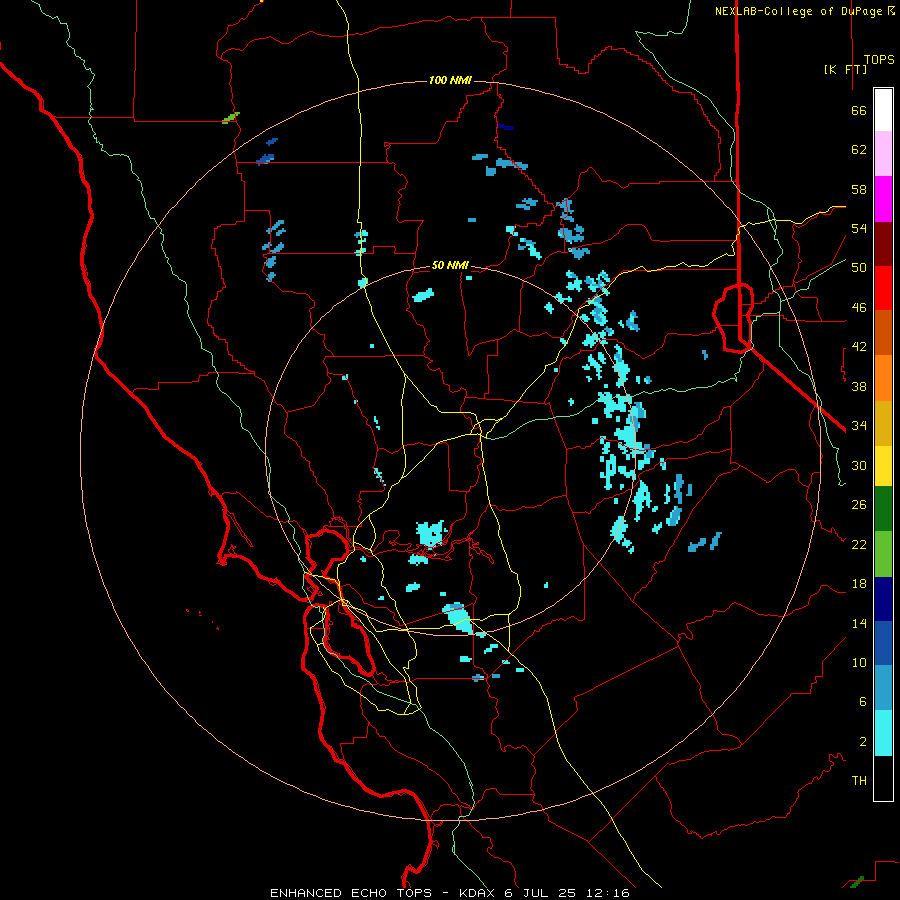Viewport: 900px width, 900px height.
Task: Click the small navy echo north of the 100 NMI ring
Action: (505, 127)
